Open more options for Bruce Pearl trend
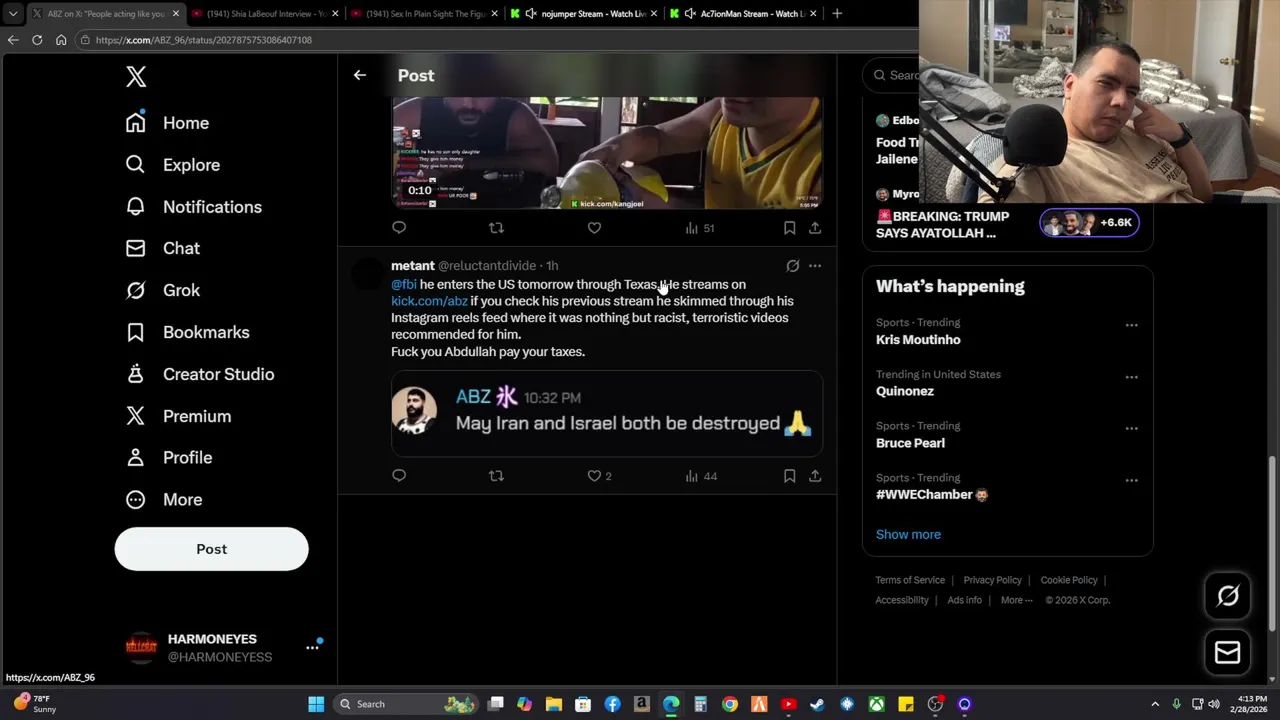 pyautogui.click(x=1131, y=428)
